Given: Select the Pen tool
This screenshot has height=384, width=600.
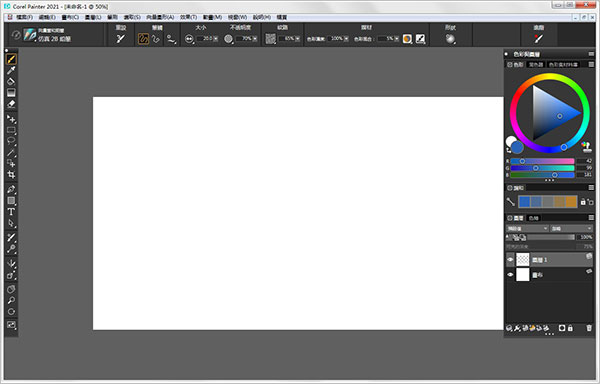Looking at the screenshot, I should (x=11, y=190).
